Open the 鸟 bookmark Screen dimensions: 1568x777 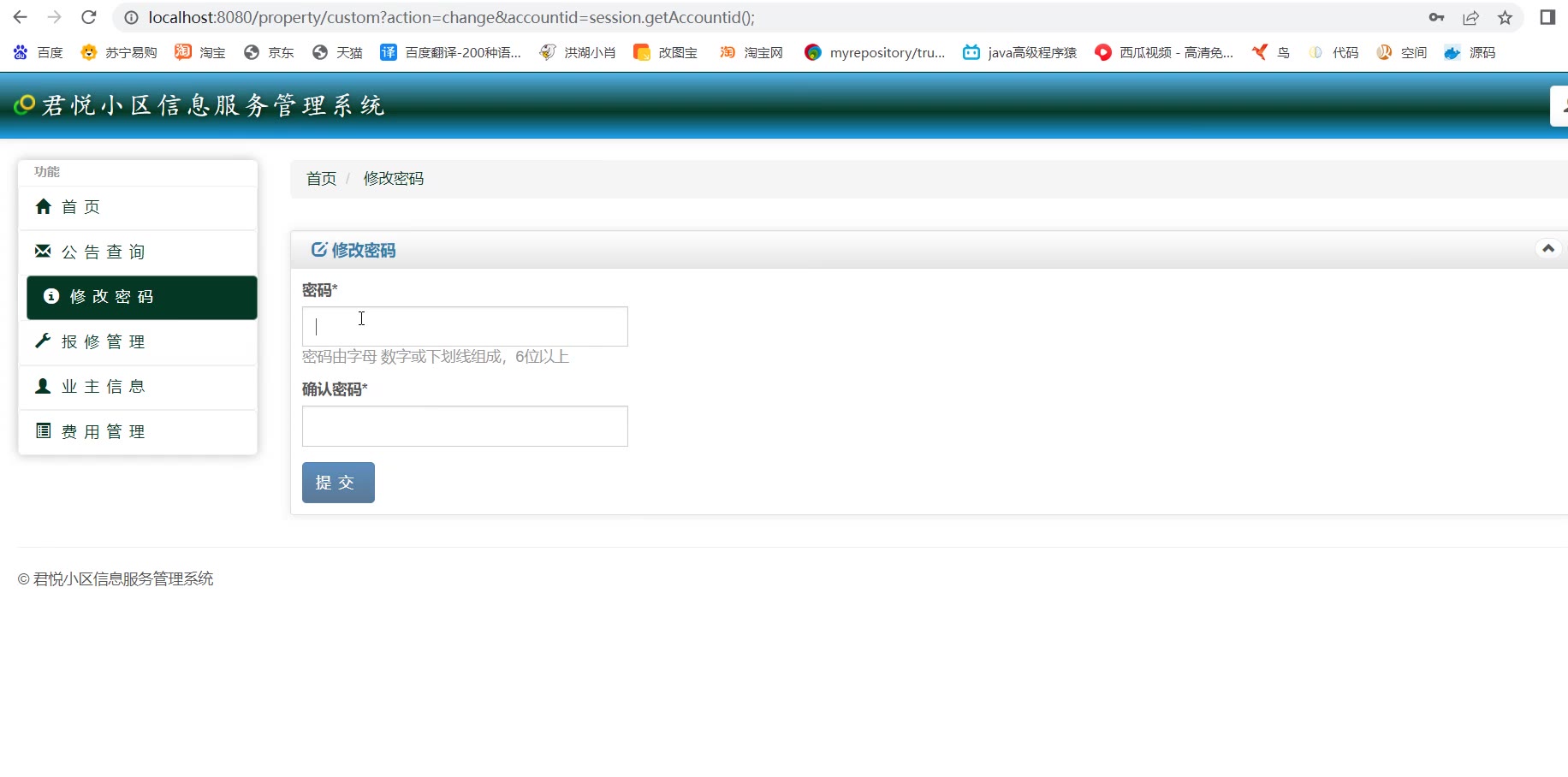tap(1271, 52)
